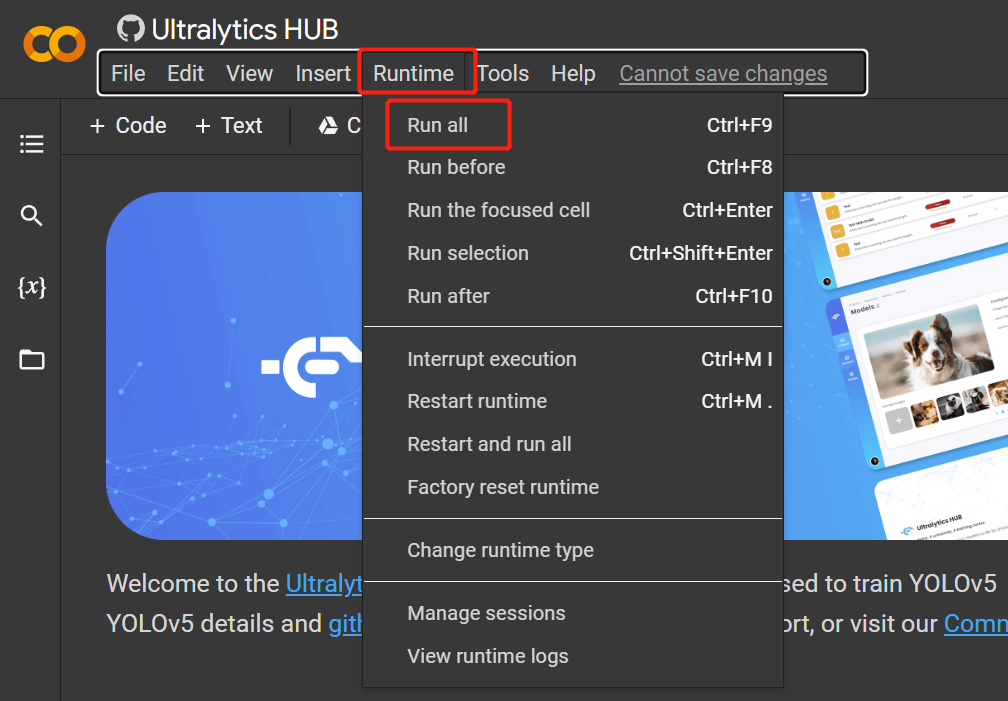Viewport: 1008px width, 701px height.
Task: Select Factory reset runtime
Action: coord(573,487)
